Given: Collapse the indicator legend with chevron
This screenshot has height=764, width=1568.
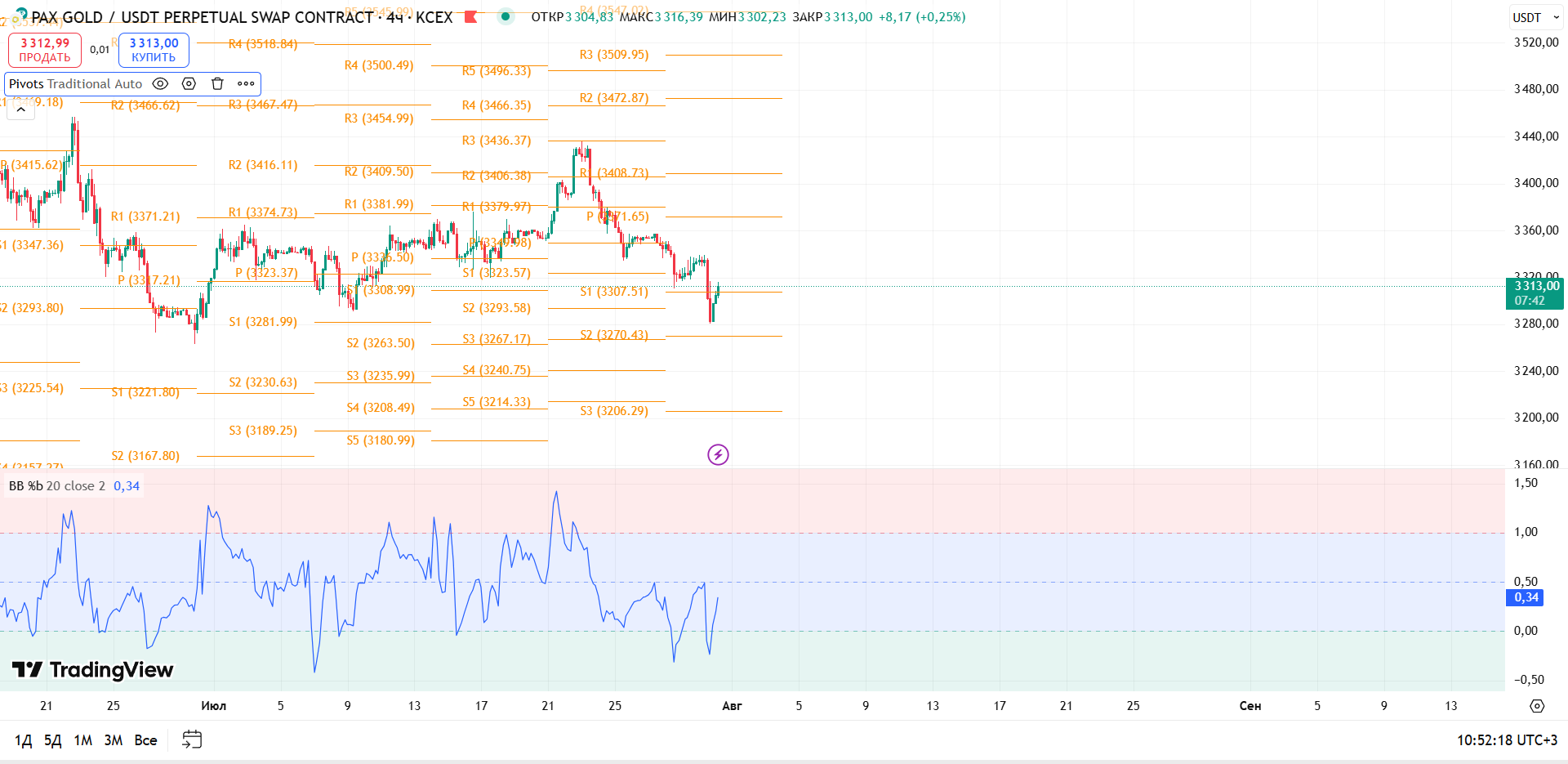Looking at the screenshot, I should point(21,109).
